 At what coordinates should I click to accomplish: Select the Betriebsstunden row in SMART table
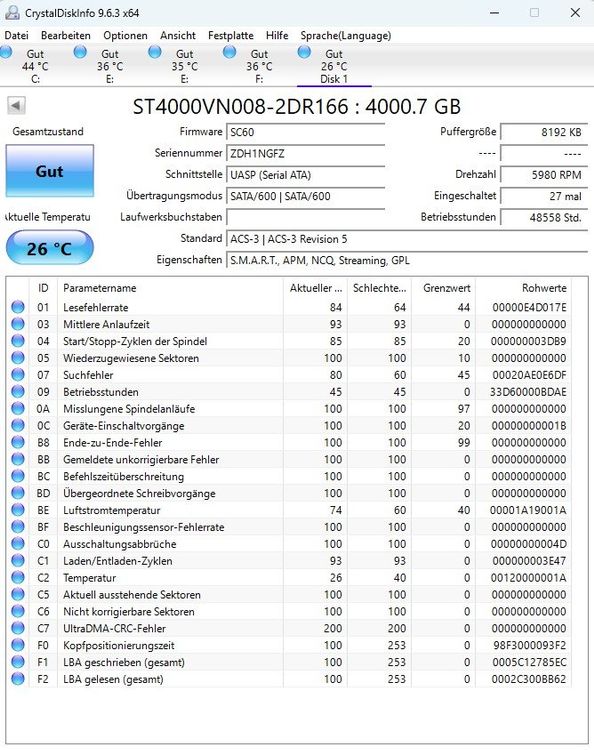pos(291,392)
